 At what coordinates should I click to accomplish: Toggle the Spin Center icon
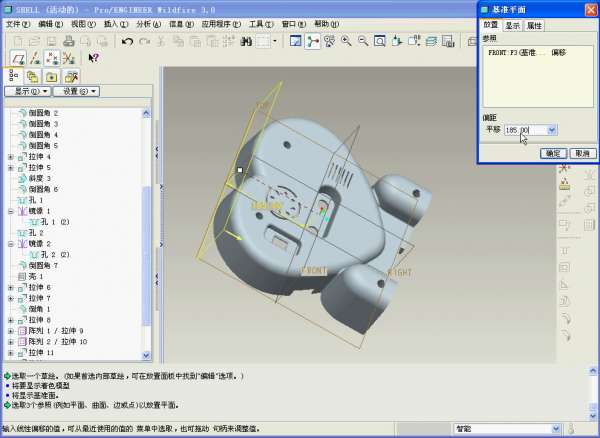click(x=312, y=41)
